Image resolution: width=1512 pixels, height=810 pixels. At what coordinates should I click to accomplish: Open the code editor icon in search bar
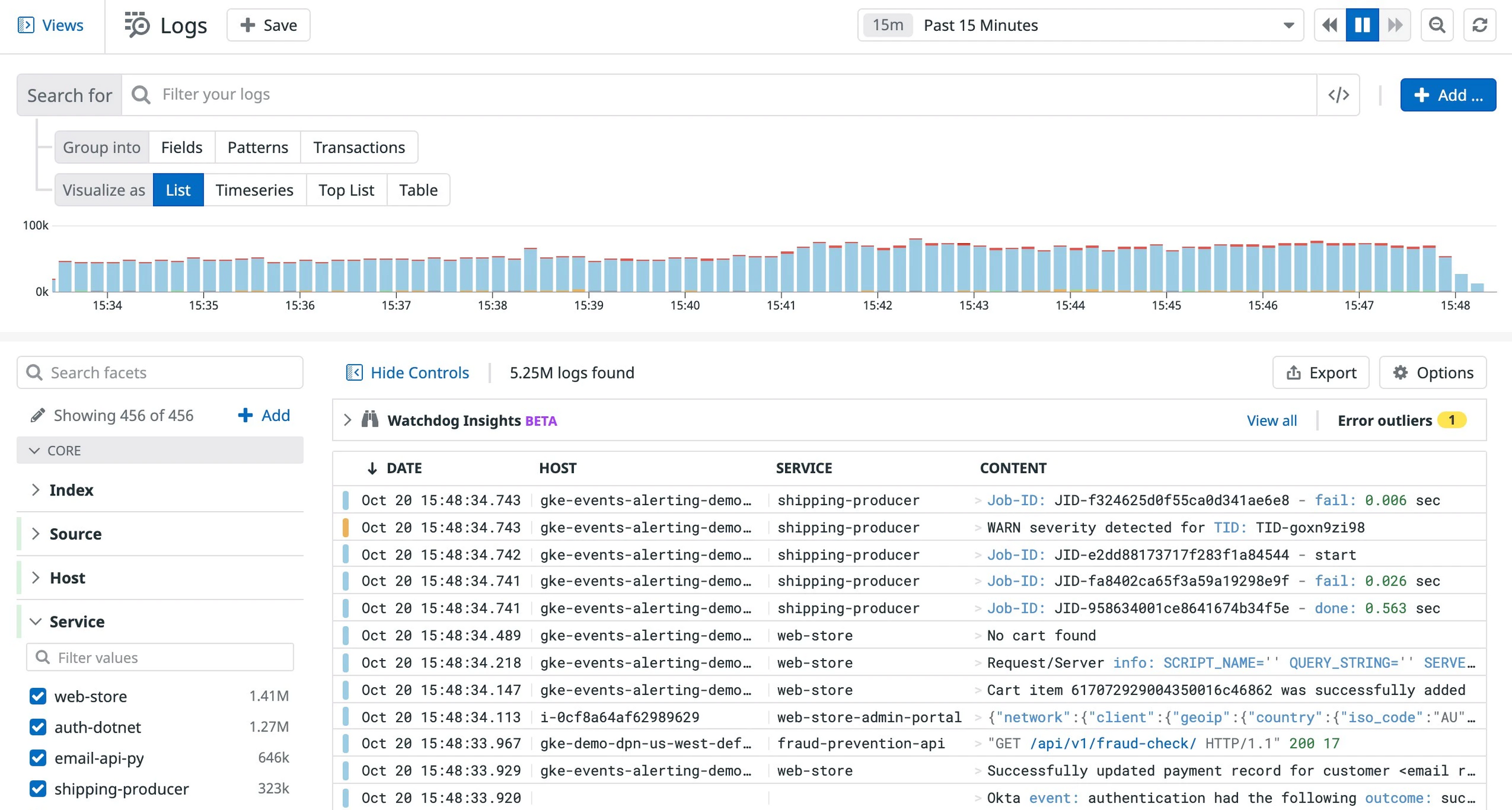pos(1338,95)
